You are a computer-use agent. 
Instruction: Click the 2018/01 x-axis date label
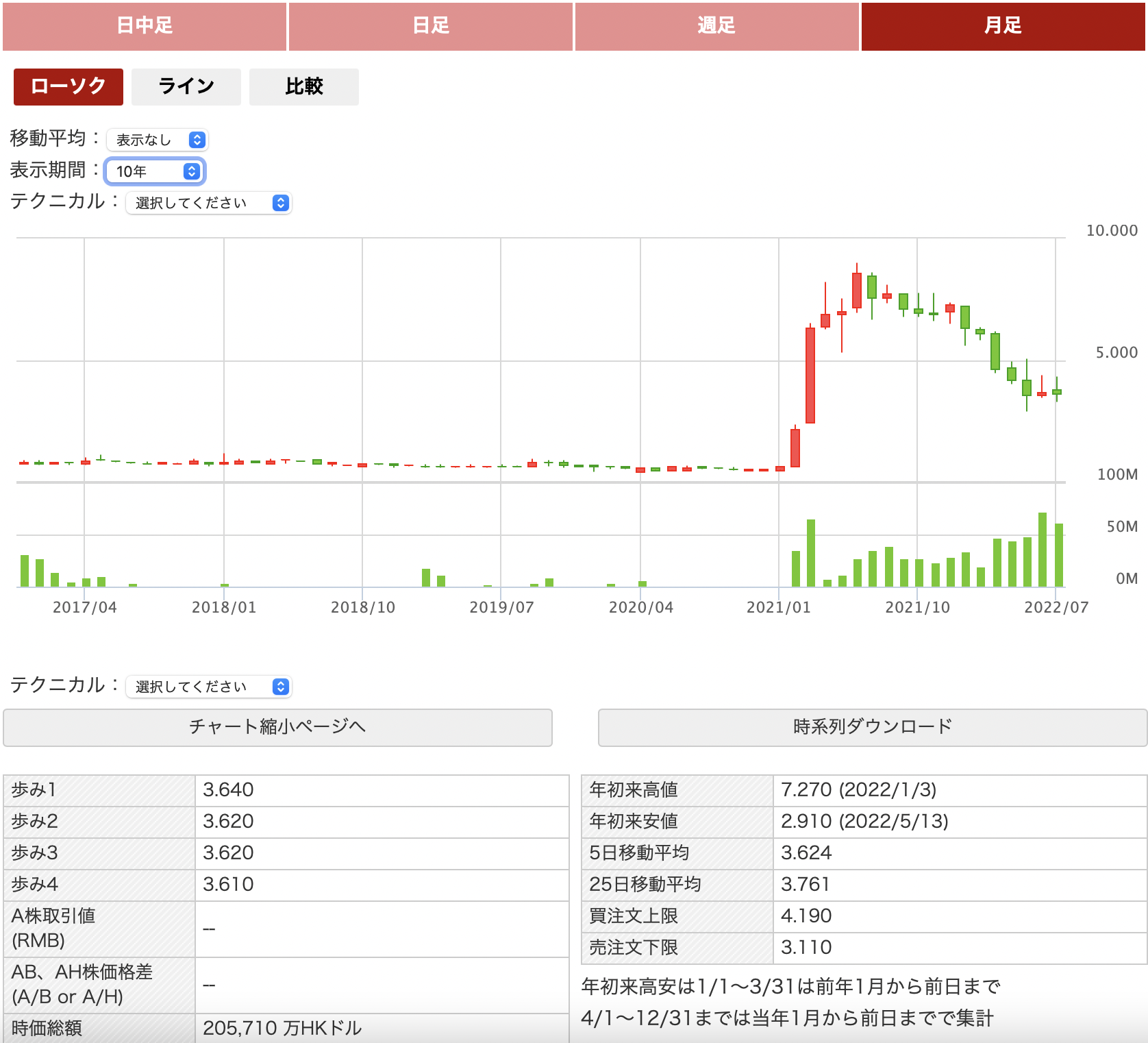tap(224, 607)
